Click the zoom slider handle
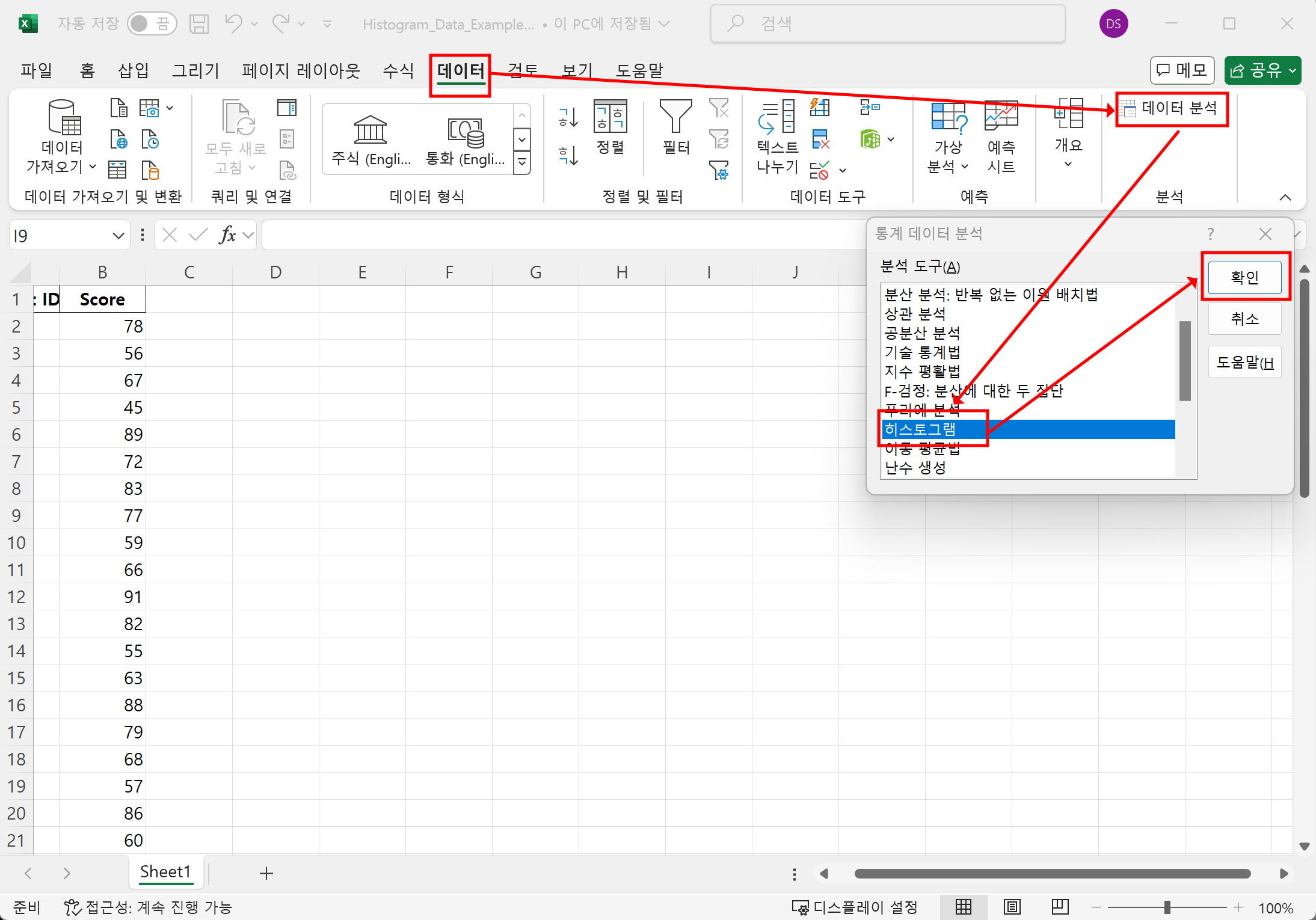Viewport: 1316px width, 920px height. pos(1167,907)
